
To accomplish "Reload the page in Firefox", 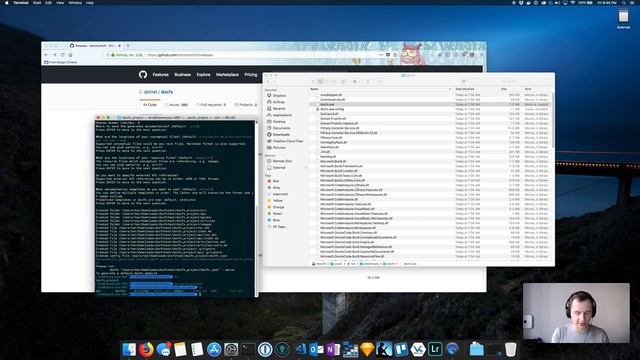I will (x=62, y=55).
